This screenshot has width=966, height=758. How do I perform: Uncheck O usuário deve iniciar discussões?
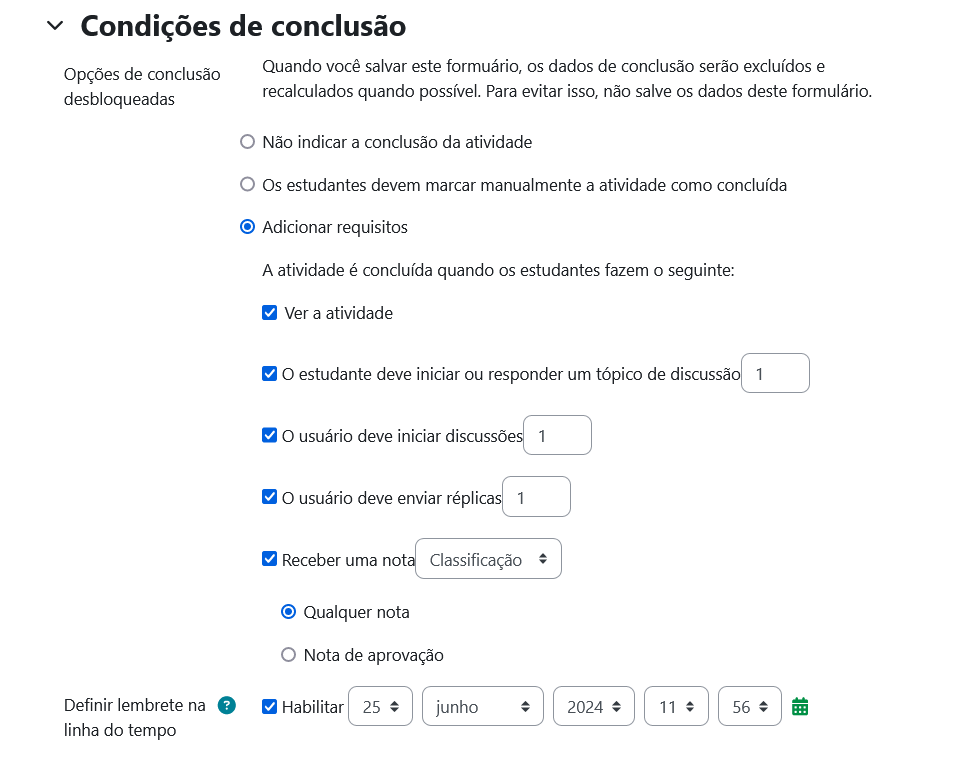[x=269, y=436]
